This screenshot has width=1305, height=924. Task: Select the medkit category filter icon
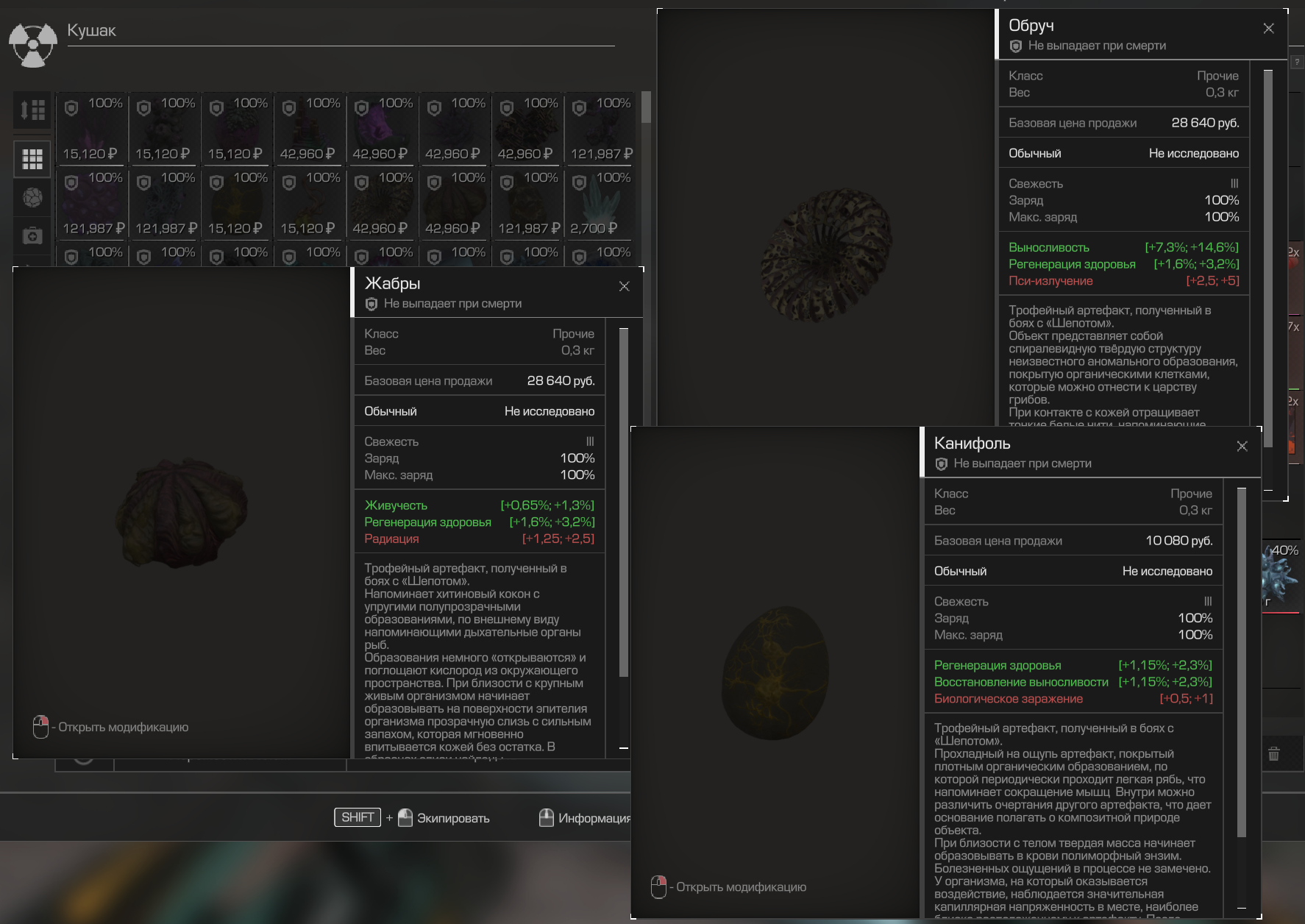(x=32, y=236)
